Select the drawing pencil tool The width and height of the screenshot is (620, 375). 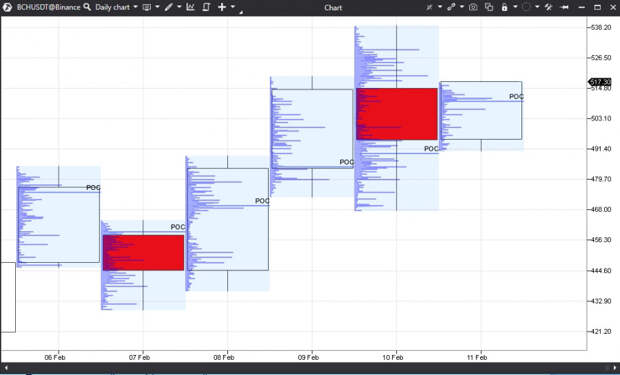[x=169, y=7]
